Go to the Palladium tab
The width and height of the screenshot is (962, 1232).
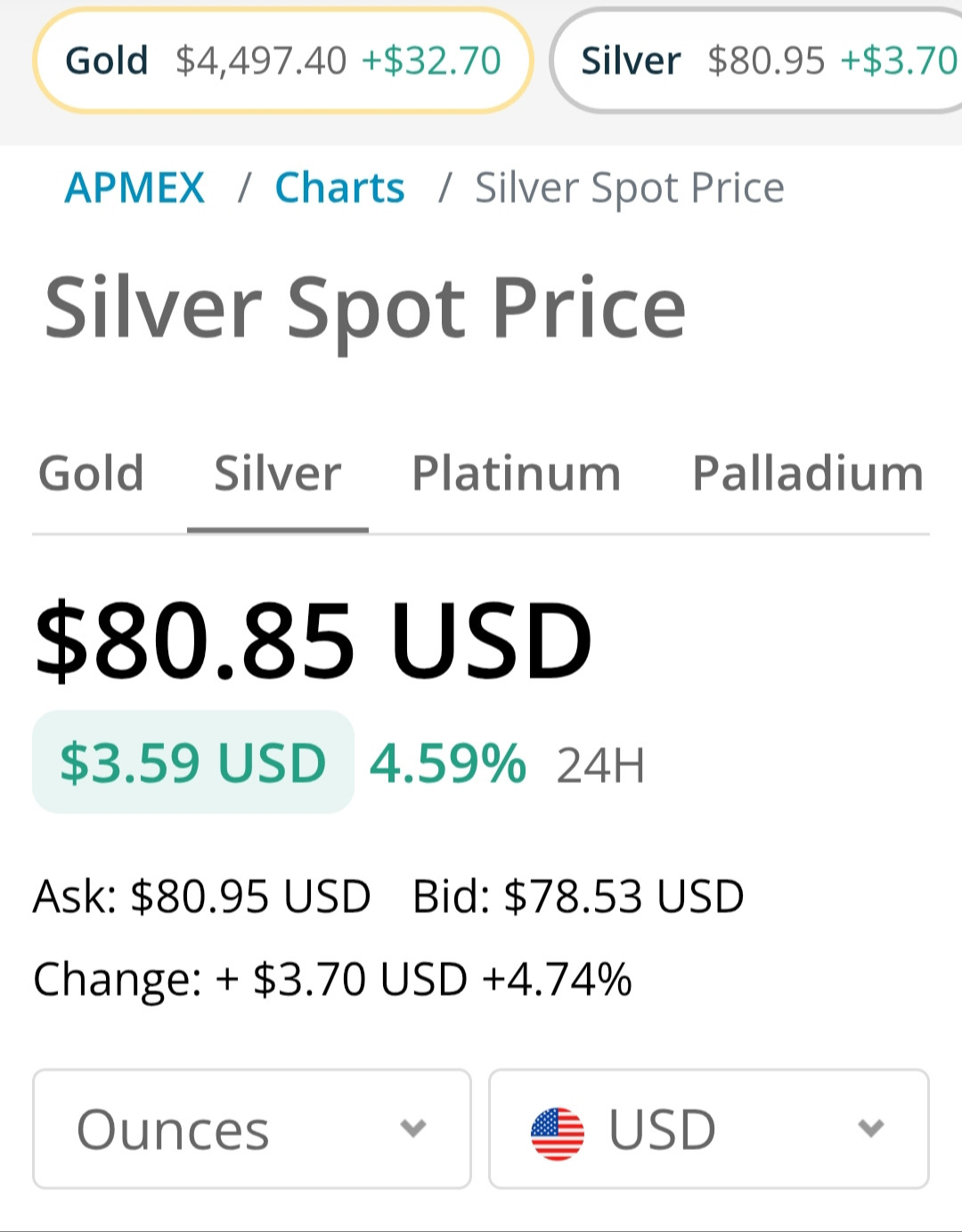click(808, 473)
